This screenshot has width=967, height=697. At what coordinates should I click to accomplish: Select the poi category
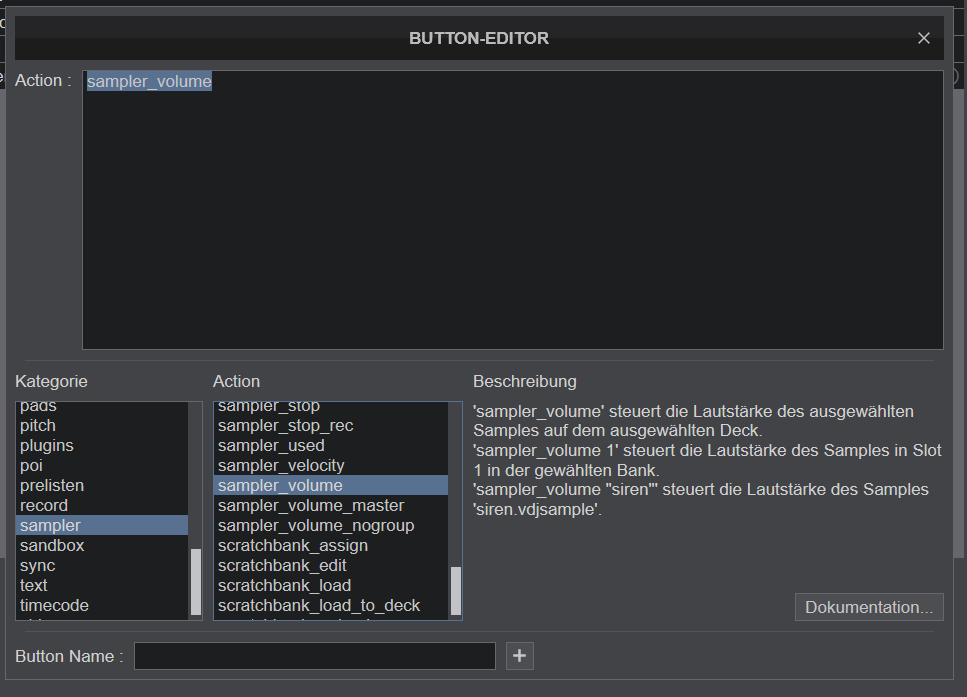(x=102, y=466)
